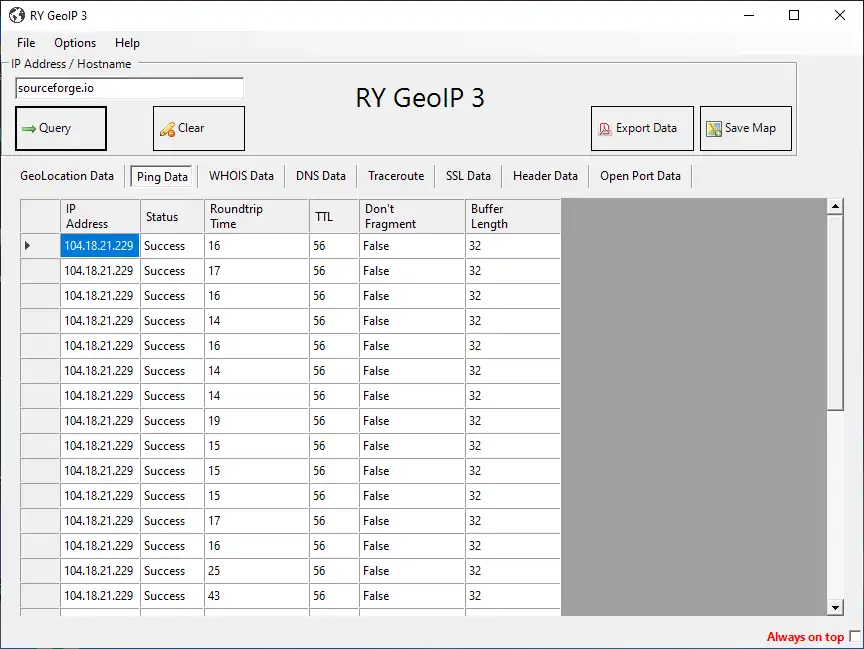Click the eraser icon on Clear
864x649 pixels.
pyautogui.click(x=167, y=129)
